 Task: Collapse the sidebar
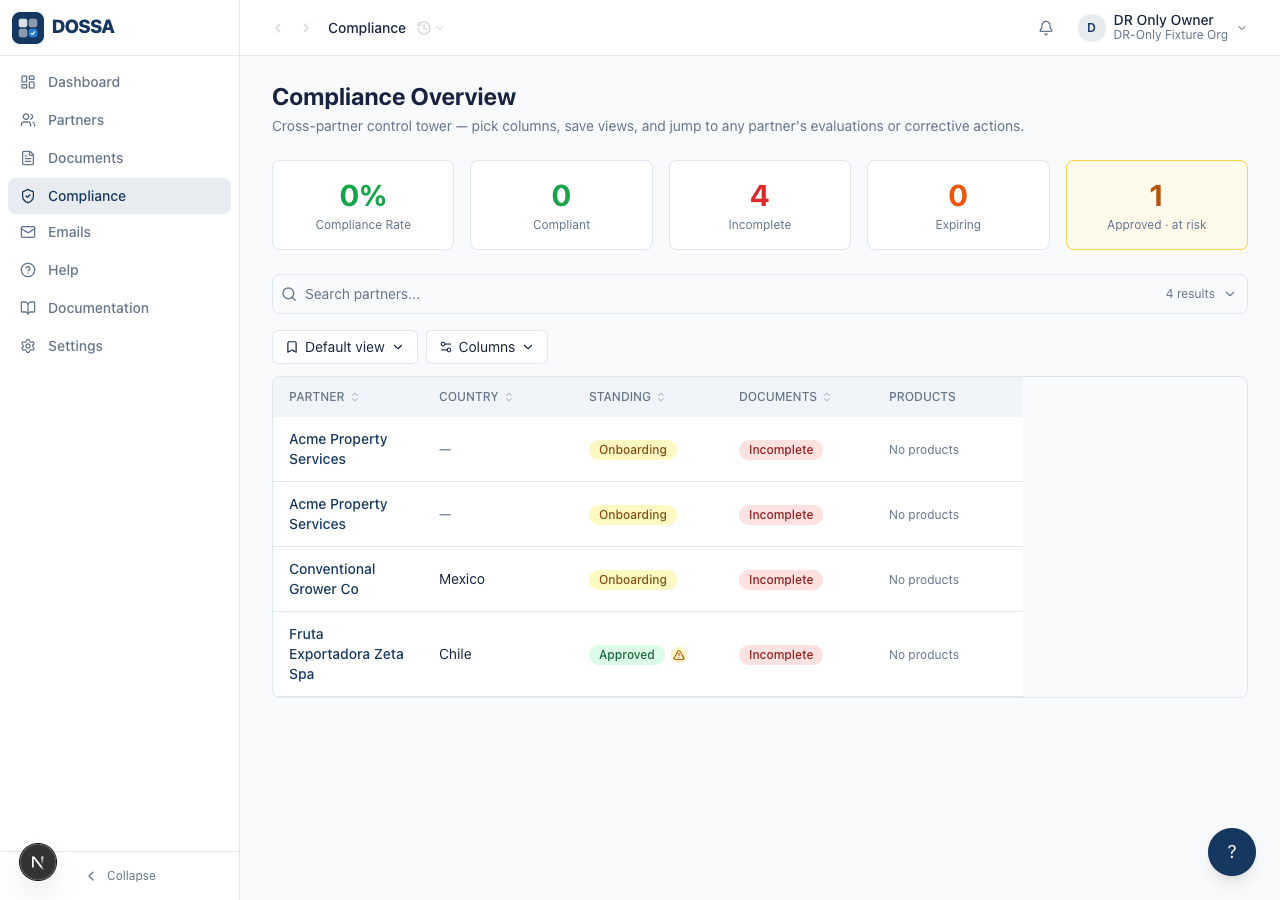click(x=120, y=876)
